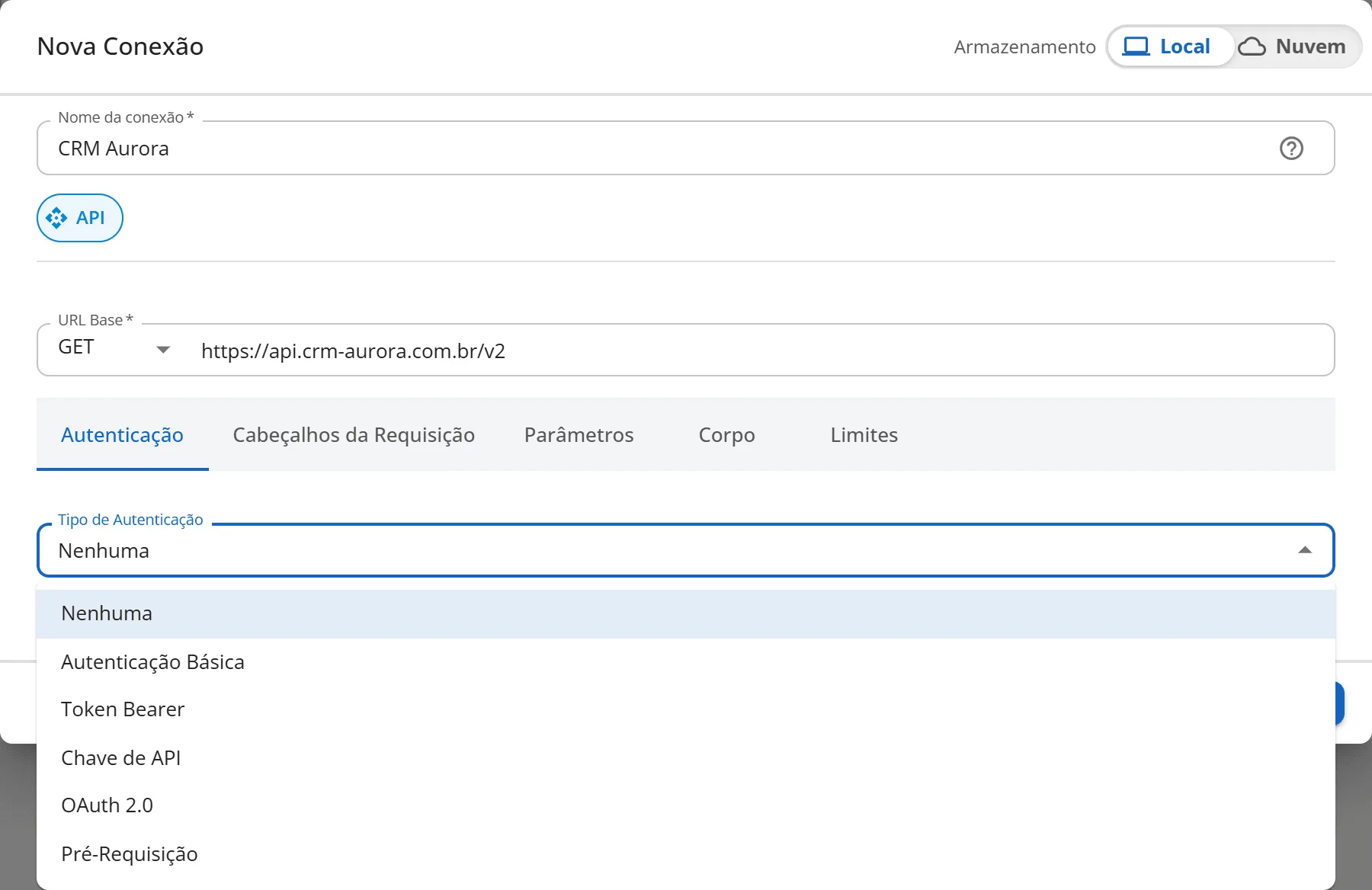
Task: Choose Token Bearer option
Action: point(686,709)
